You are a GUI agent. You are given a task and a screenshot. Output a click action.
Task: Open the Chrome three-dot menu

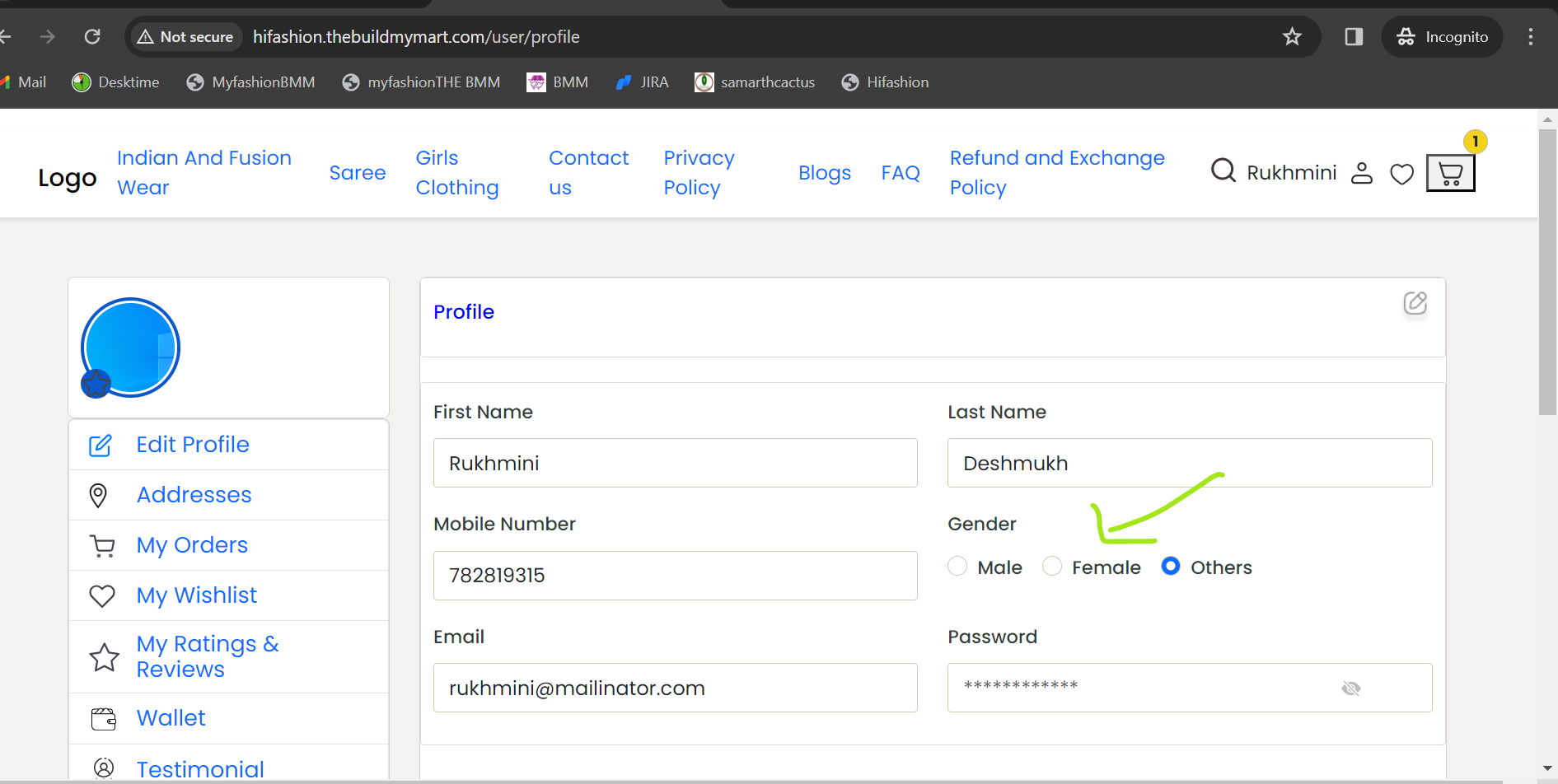click(x=1531, y=36)
